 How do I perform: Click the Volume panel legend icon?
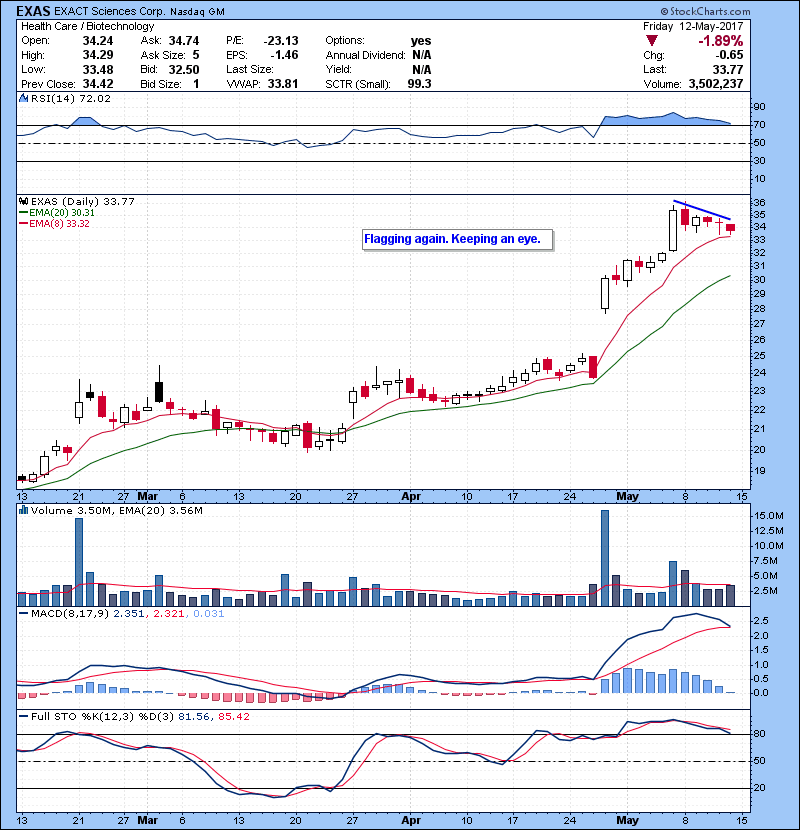tap(24, 511)
